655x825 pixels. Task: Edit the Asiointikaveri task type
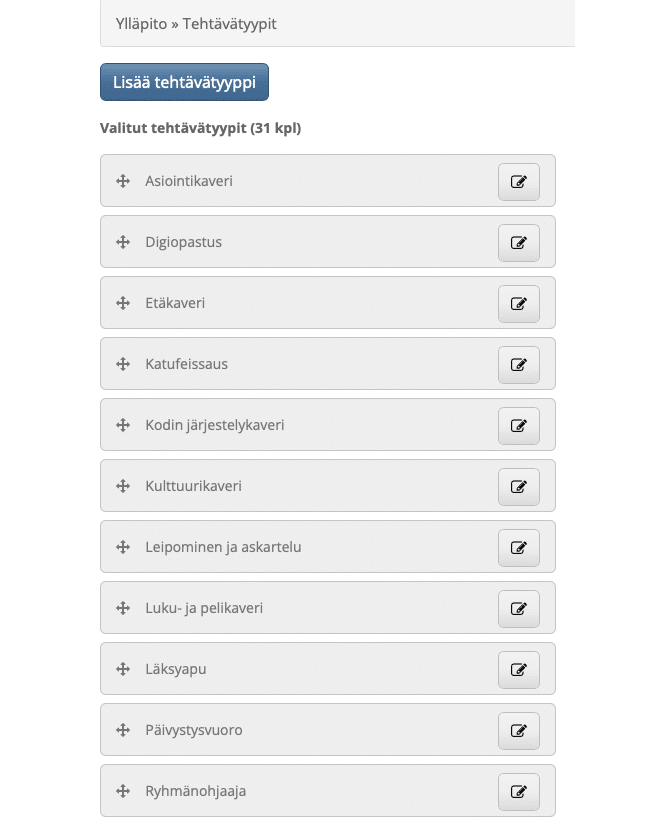pos(518,182)
